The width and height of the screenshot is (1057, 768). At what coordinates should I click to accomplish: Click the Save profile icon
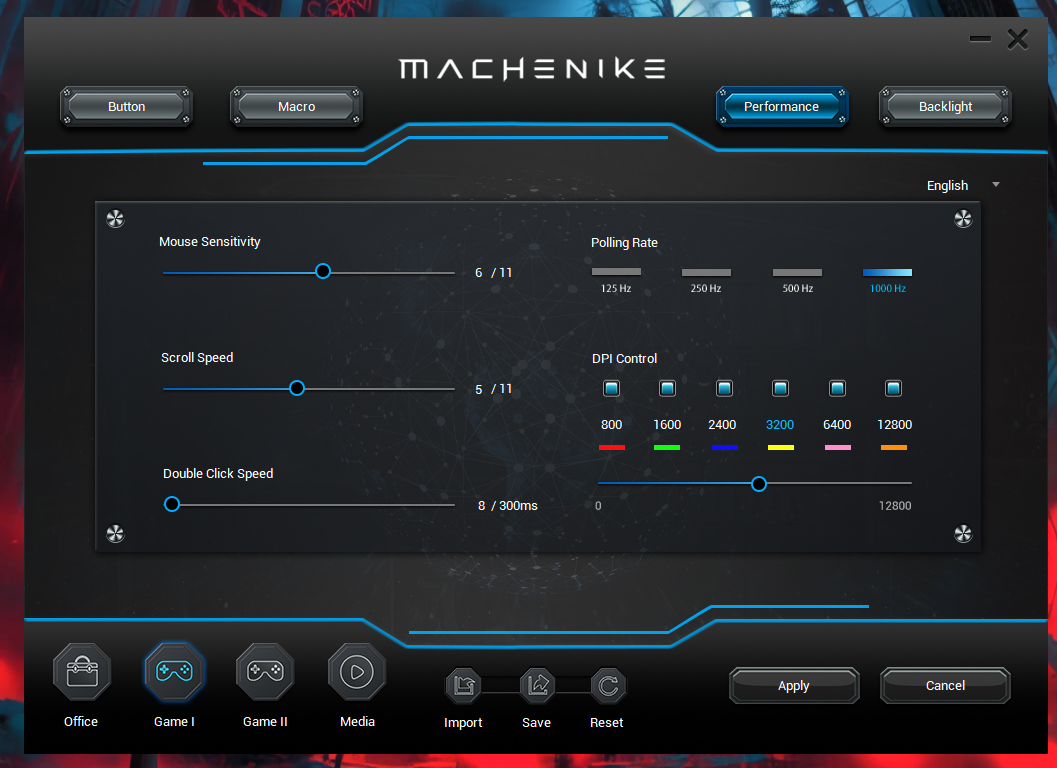[x=537, y=686]
